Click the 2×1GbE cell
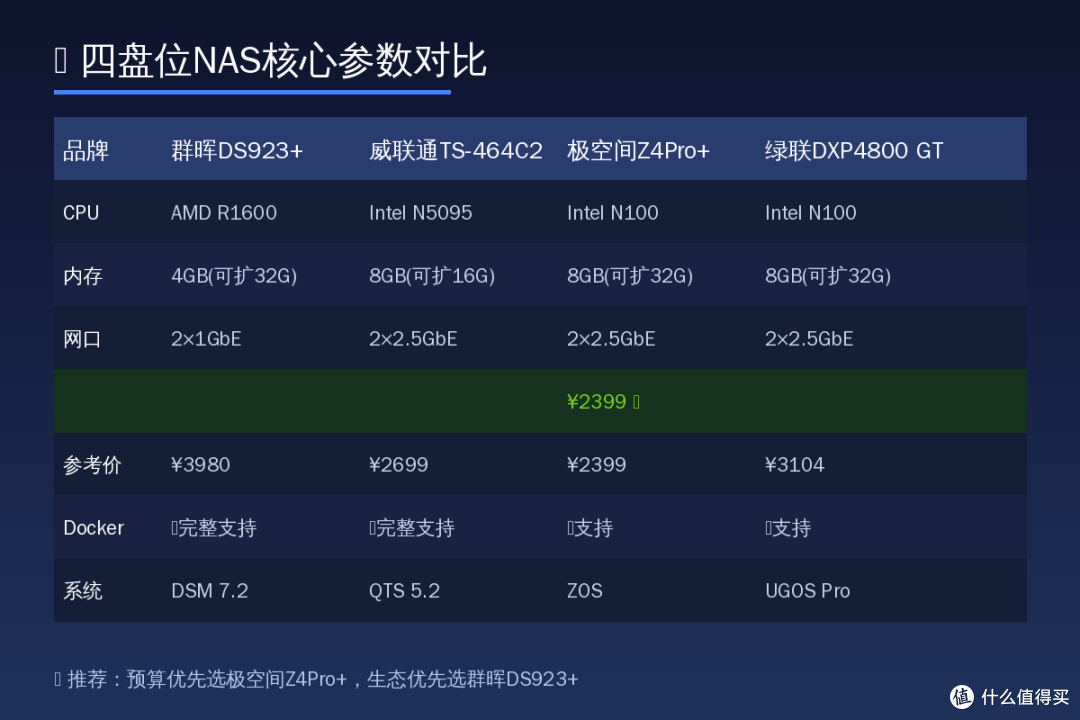The width and height of the screenshot is (1080, 720). (206, 339)
